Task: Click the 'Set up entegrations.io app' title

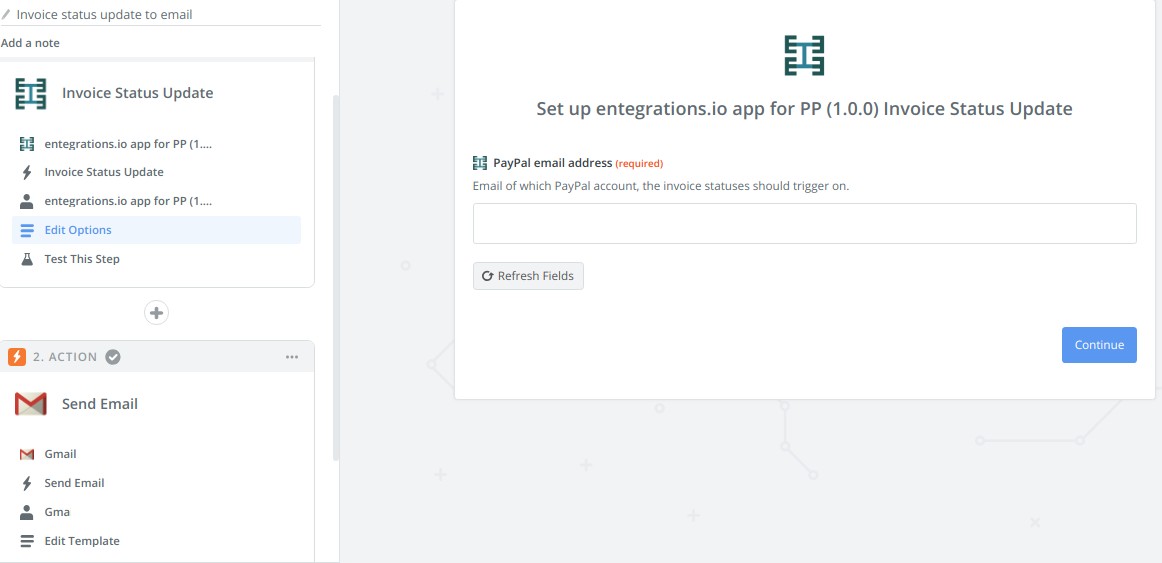Action: [805, 109]
